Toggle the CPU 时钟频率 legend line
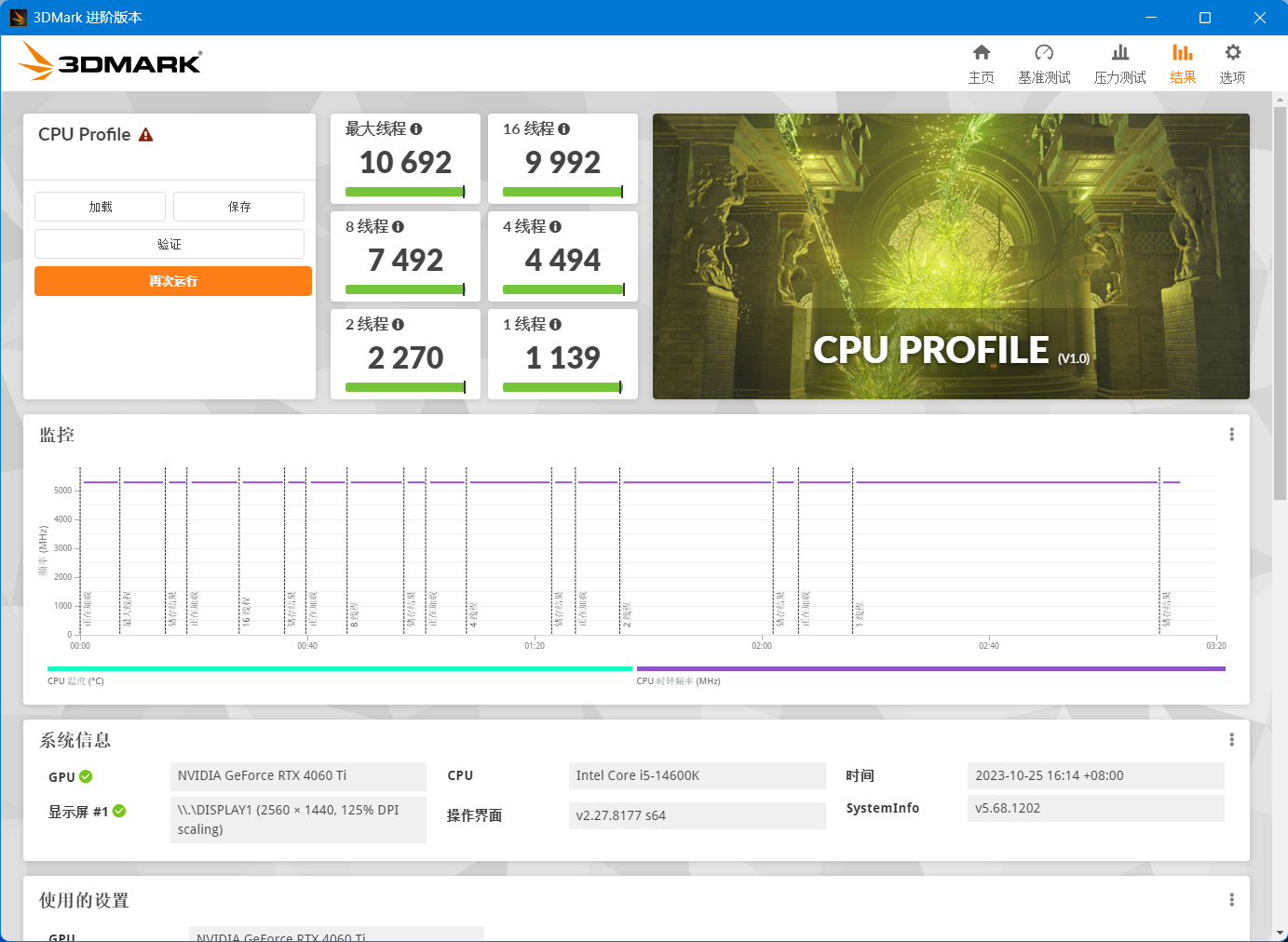 pos(930,668)
